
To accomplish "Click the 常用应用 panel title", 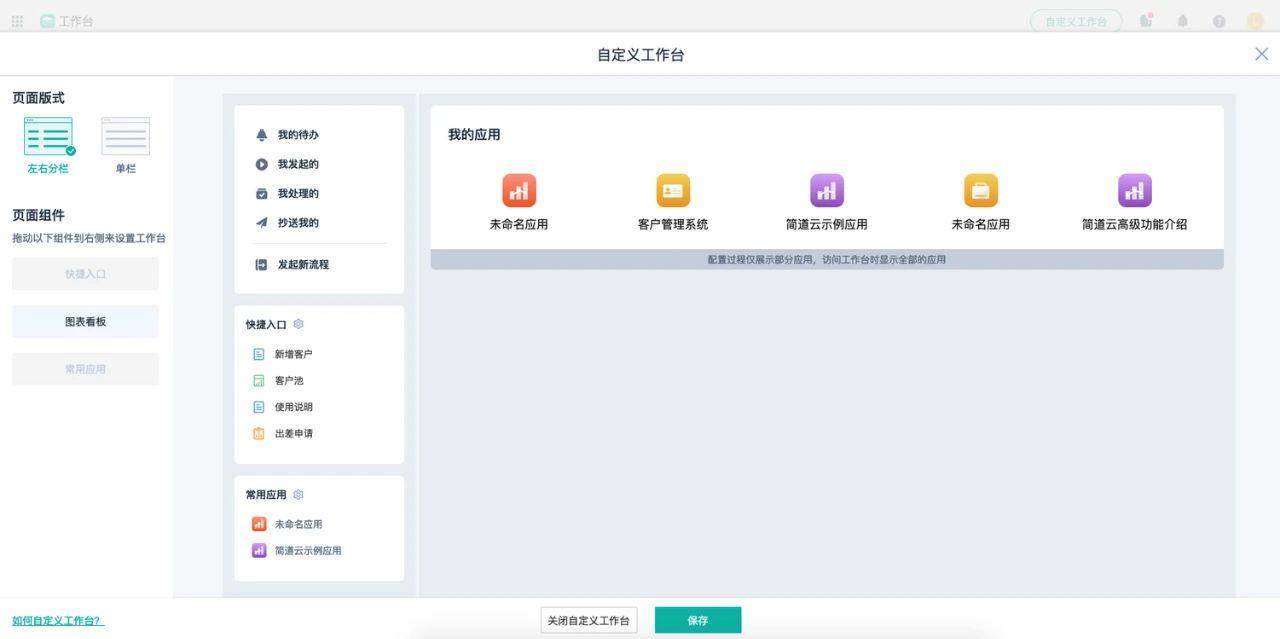I will click(x=266, y=495).
